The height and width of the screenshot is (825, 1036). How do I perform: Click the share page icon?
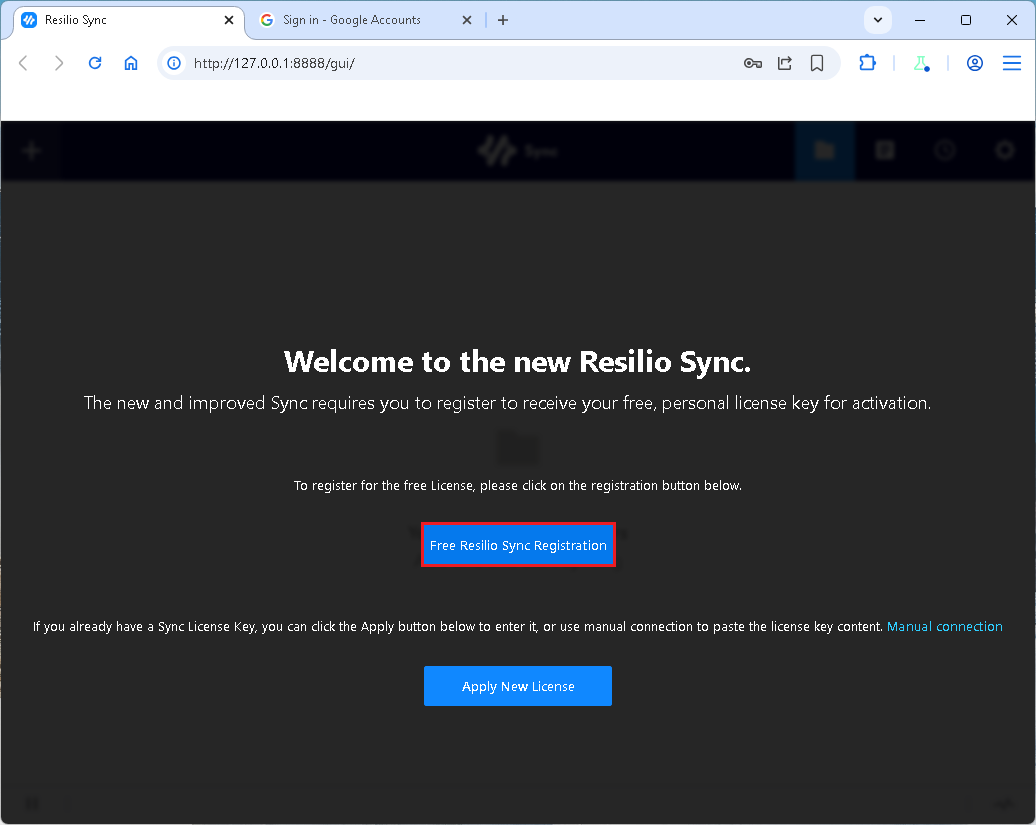tap(784, 63)
